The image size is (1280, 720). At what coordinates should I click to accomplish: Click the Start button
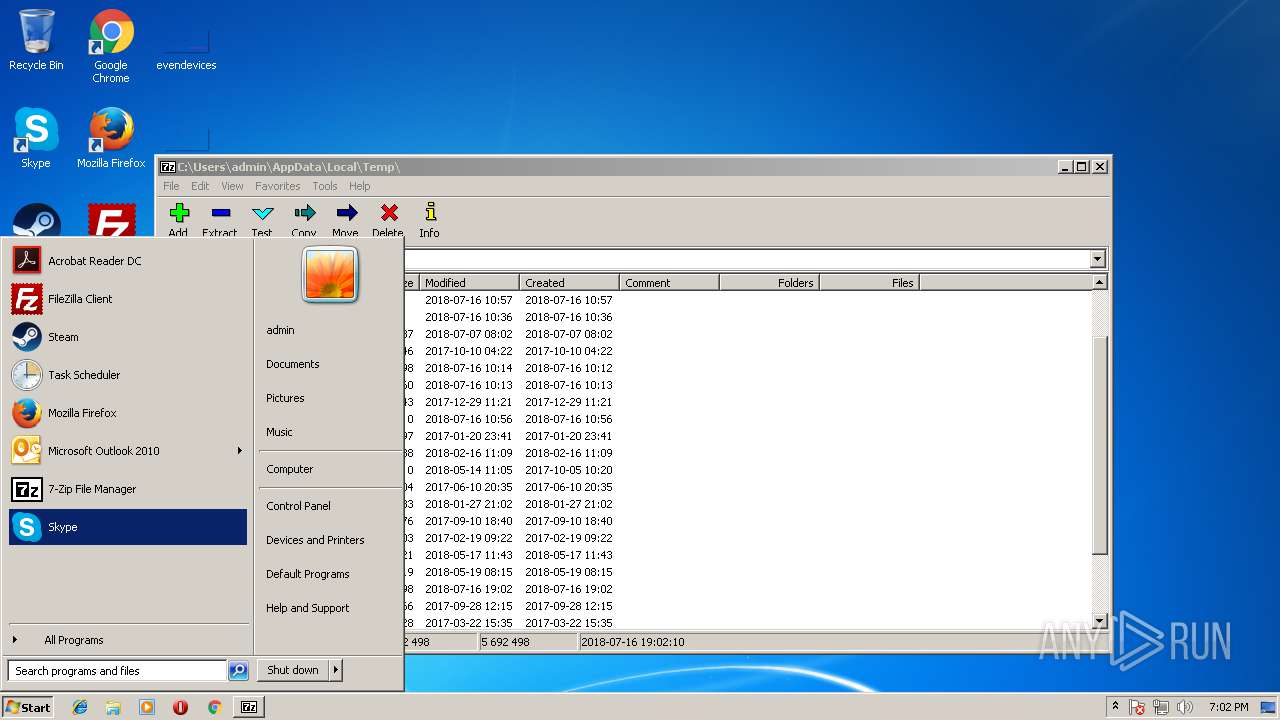pyautogui.click(x=28, y=707)
